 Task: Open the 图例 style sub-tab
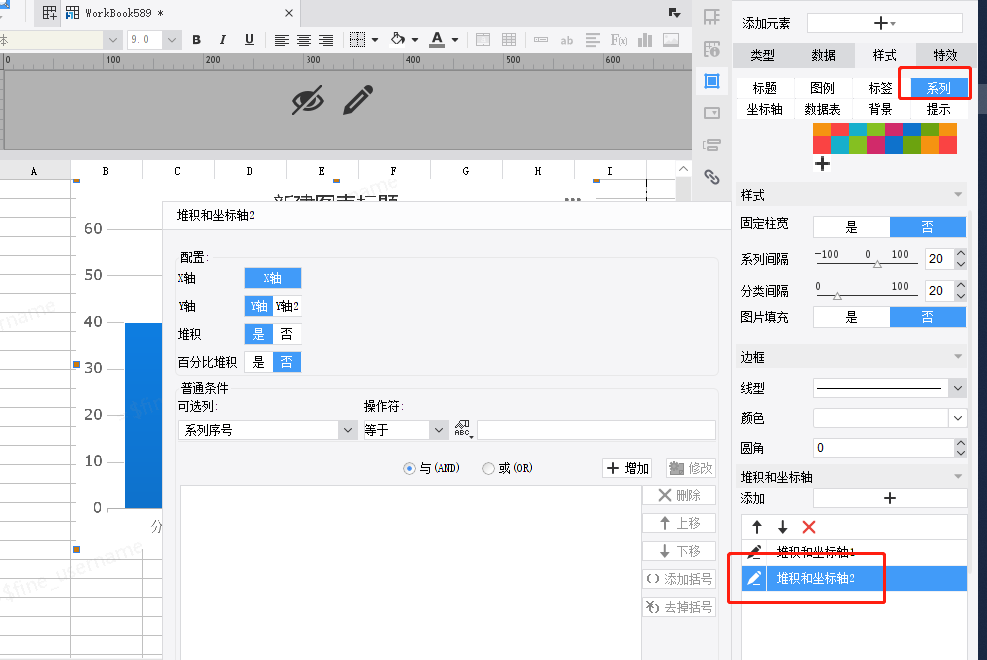822,88
